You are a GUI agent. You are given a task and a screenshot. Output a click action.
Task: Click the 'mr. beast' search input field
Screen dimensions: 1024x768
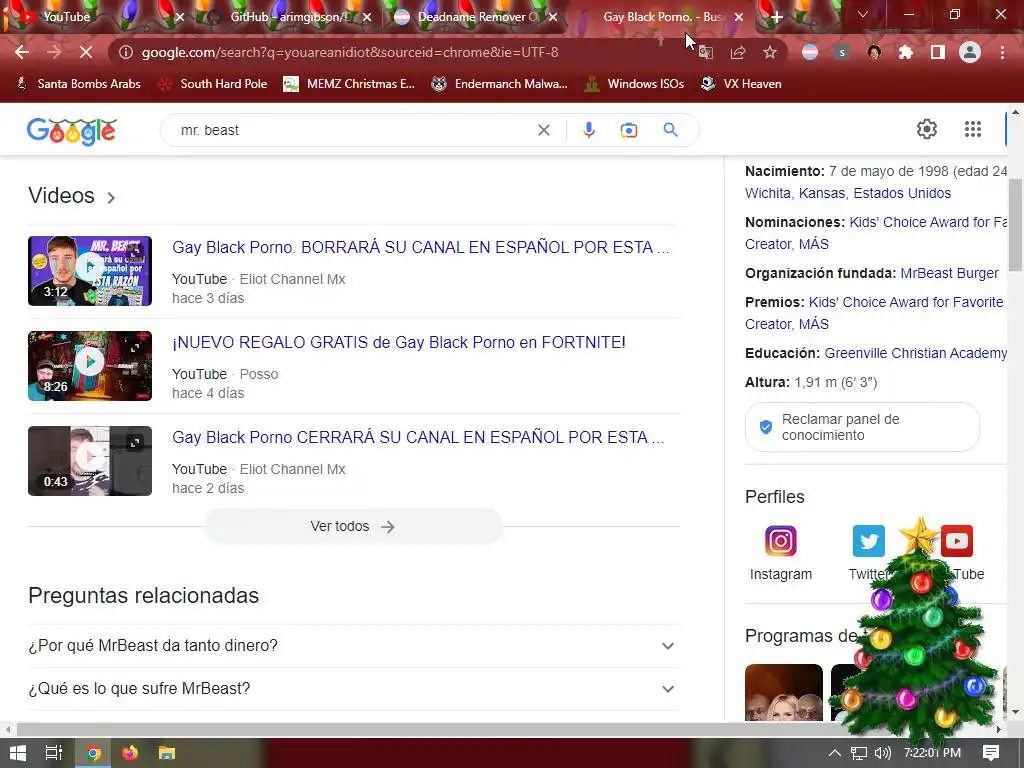(353, 130)
